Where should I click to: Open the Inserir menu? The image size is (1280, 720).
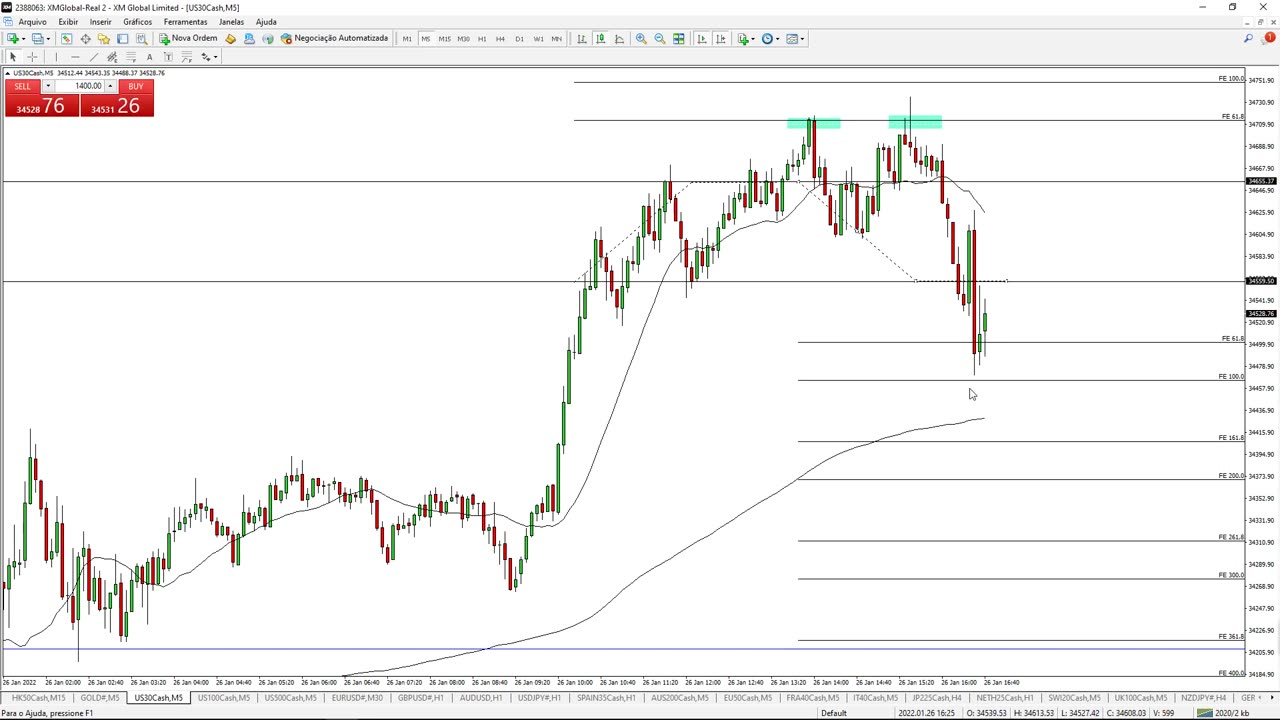(x=101, y=22)
